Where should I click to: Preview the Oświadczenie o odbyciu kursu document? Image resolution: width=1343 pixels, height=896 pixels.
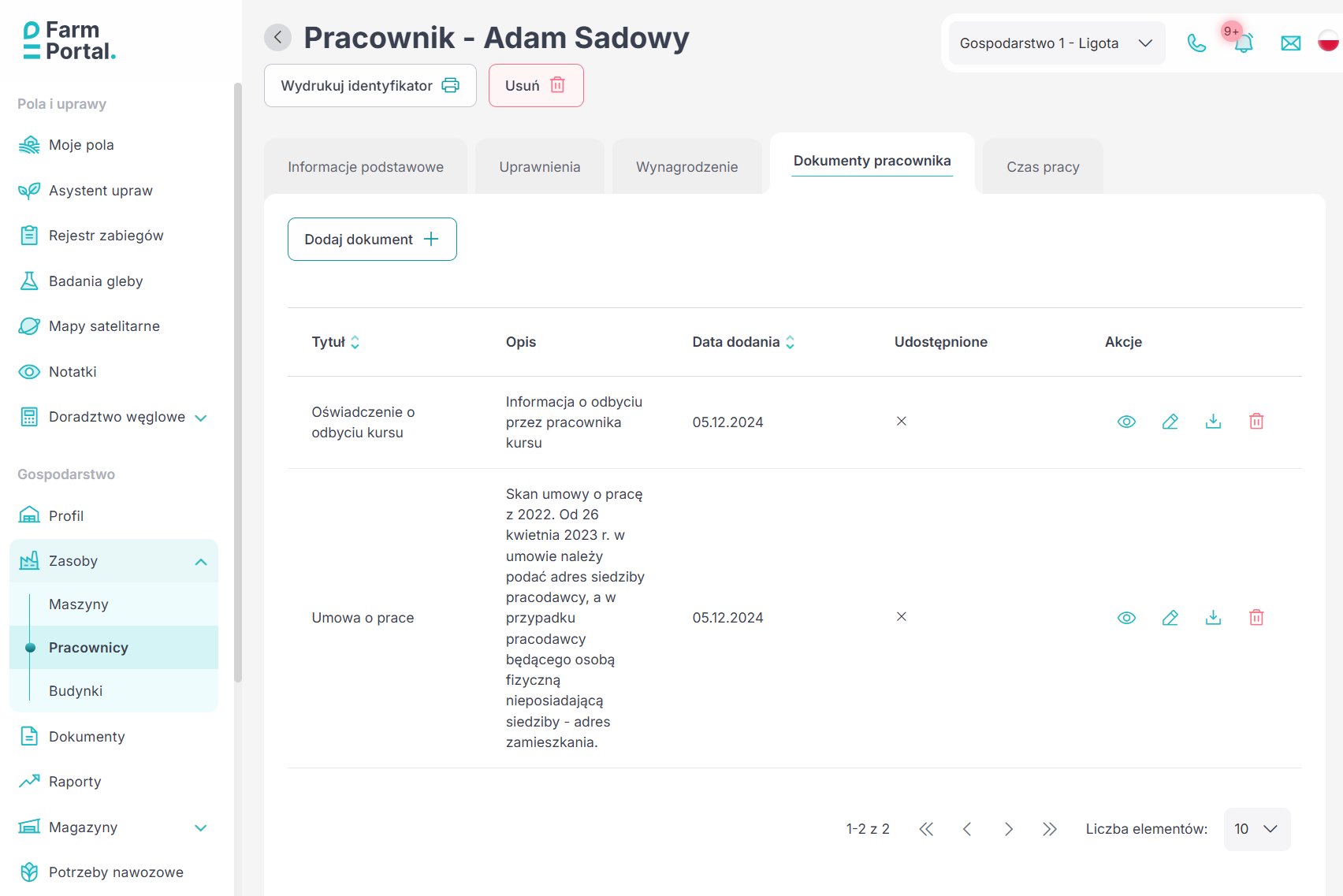[1126, 422]
